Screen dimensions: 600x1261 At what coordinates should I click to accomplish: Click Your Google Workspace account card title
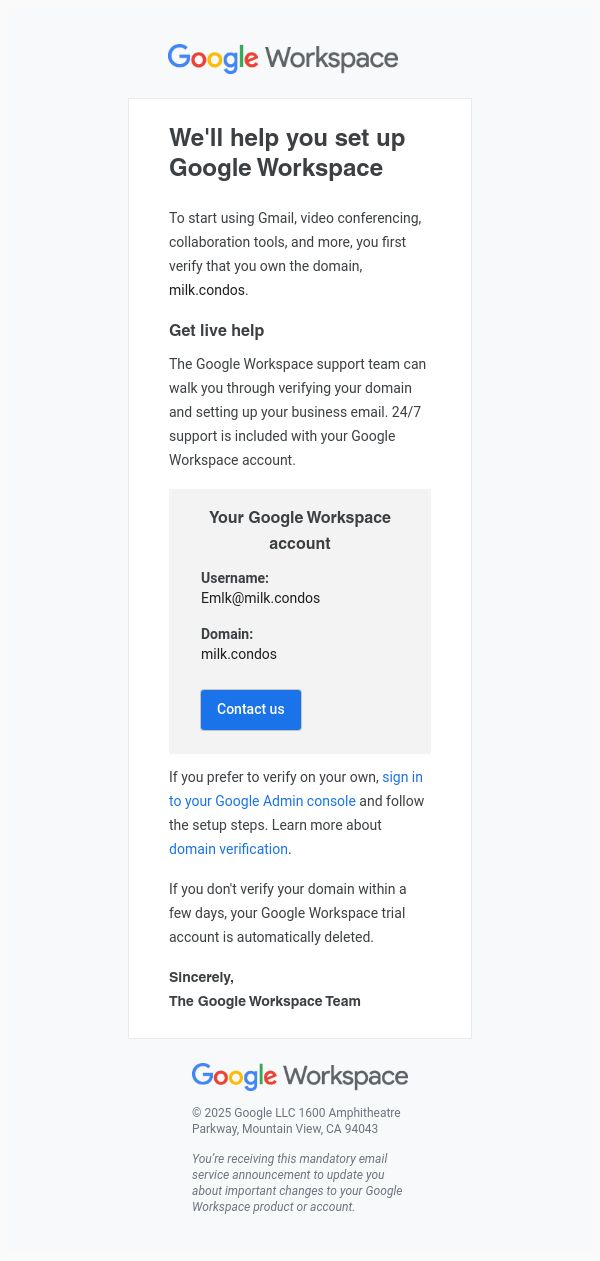coord(300,530)
